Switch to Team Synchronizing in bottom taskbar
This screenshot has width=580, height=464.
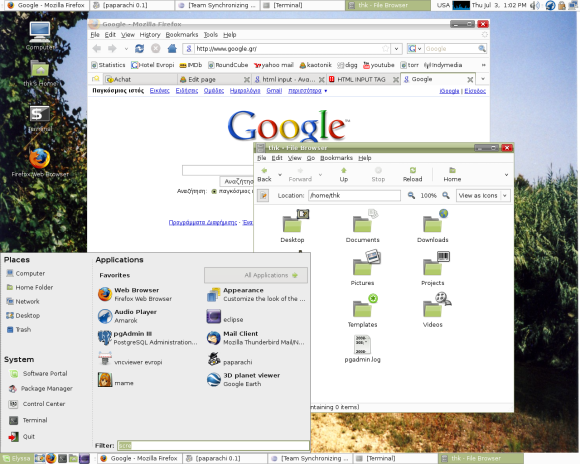[310, 458]
